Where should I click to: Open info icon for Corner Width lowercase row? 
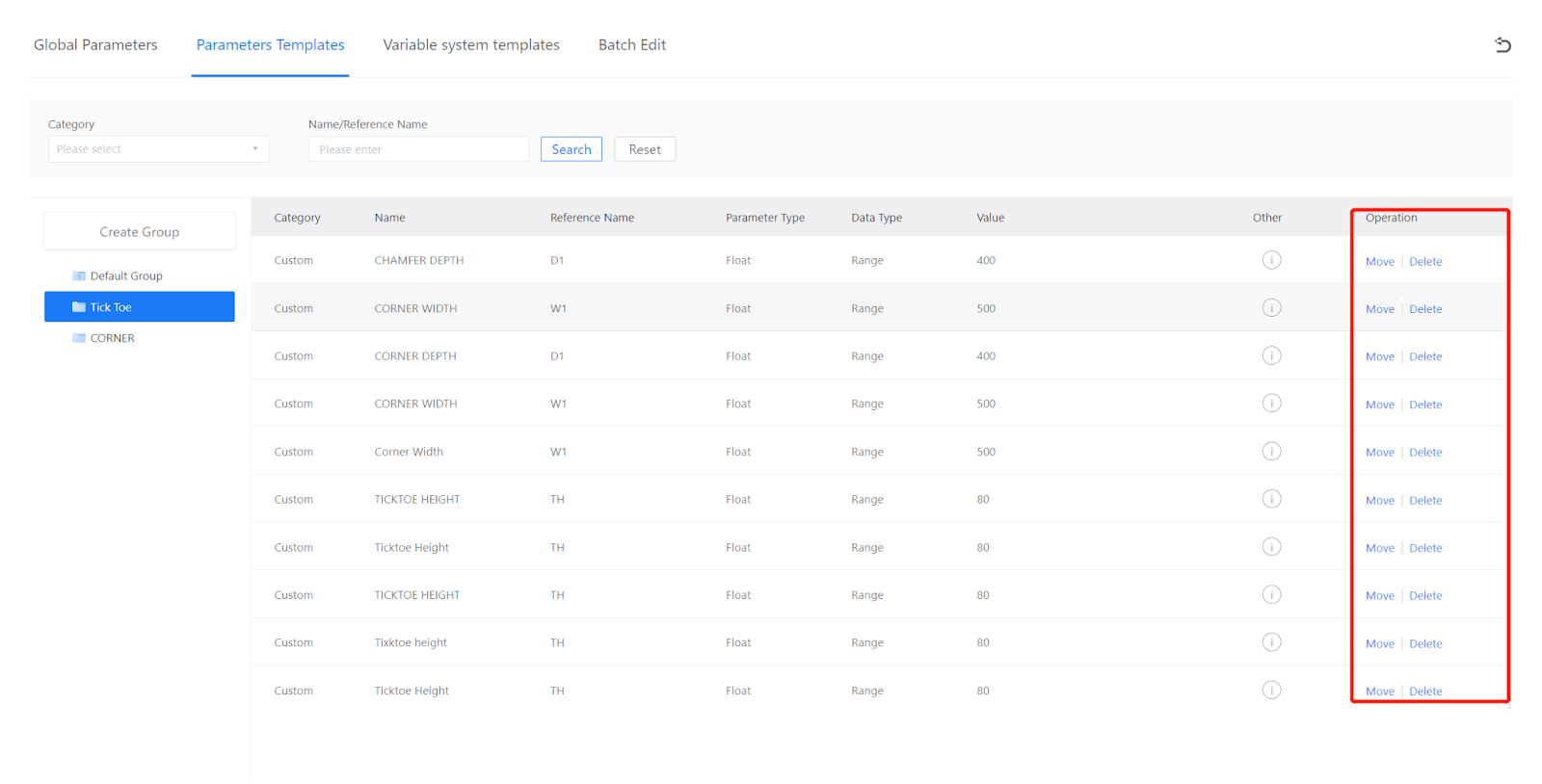(x=1271, y=452)
